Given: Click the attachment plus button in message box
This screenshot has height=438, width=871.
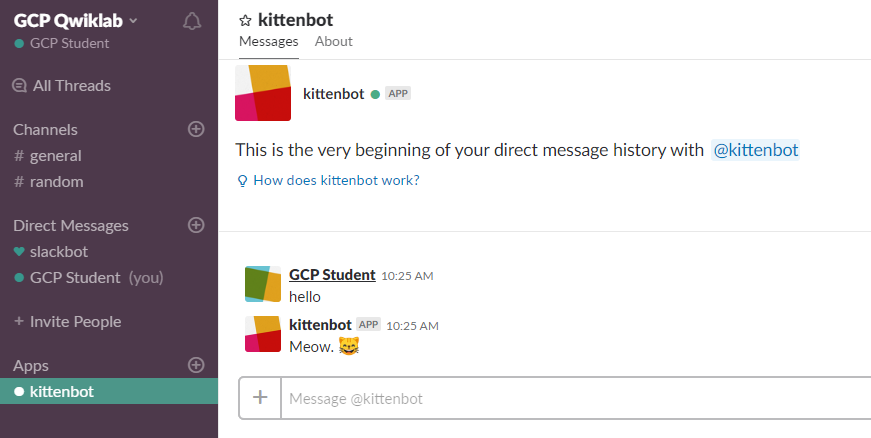Looking at the screenshot, I should pos(260,397).
